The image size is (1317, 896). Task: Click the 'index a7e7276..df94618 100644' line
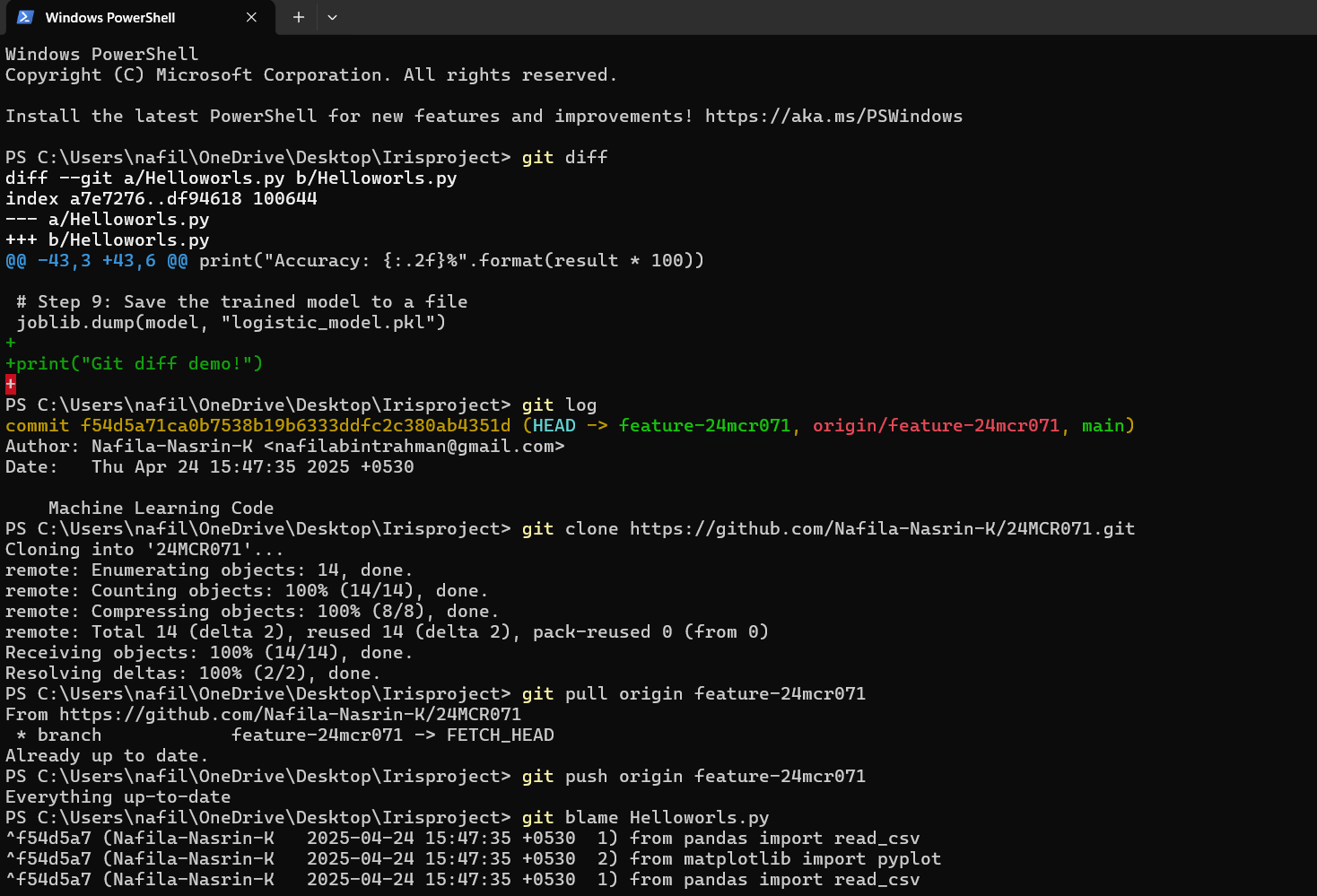[x=161, y=199]
